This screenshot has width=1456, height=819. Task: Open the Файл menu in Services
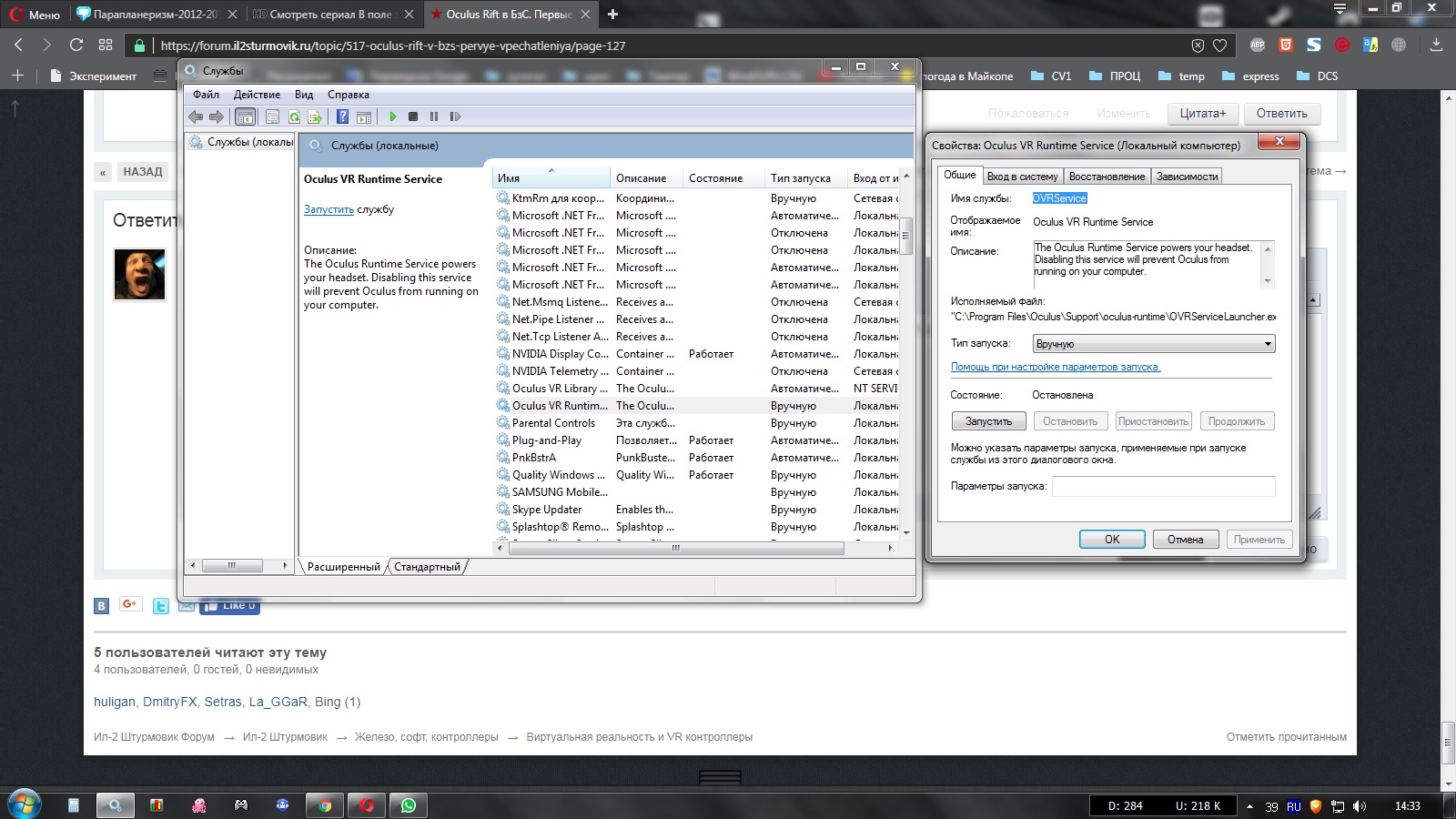pos(206,95)
